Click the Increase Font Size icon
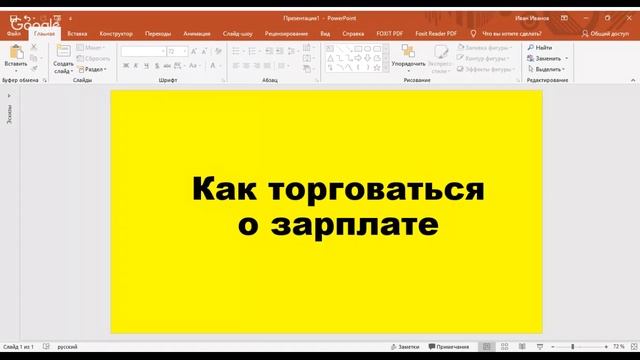Image resolution: width=640 pixels, height=360 pixels. pos(194,51)
